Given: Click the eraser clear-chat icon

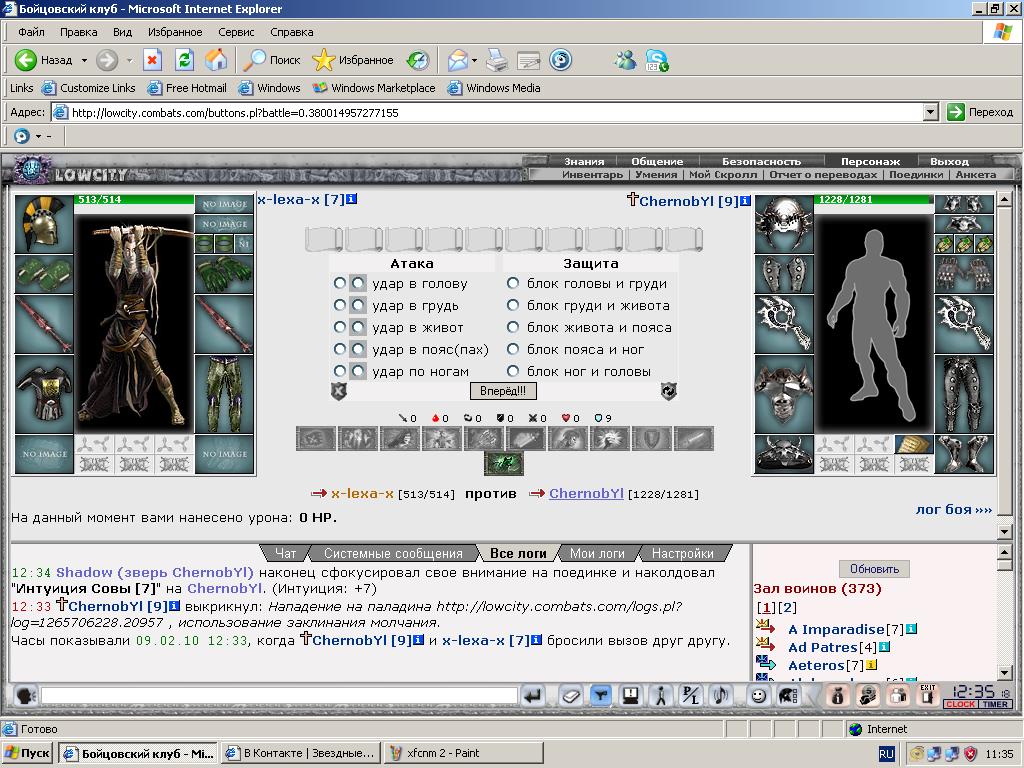Looking at the screenshot, I should [570, 696].
